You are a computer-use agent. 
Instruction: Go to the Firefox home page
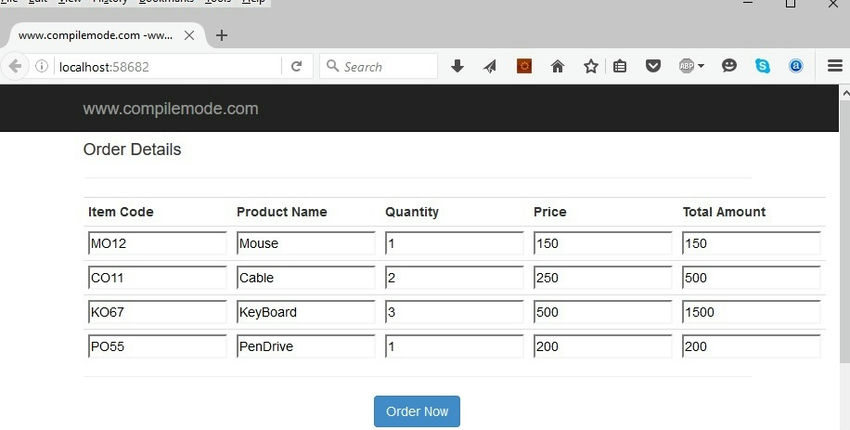coord(557,66)
